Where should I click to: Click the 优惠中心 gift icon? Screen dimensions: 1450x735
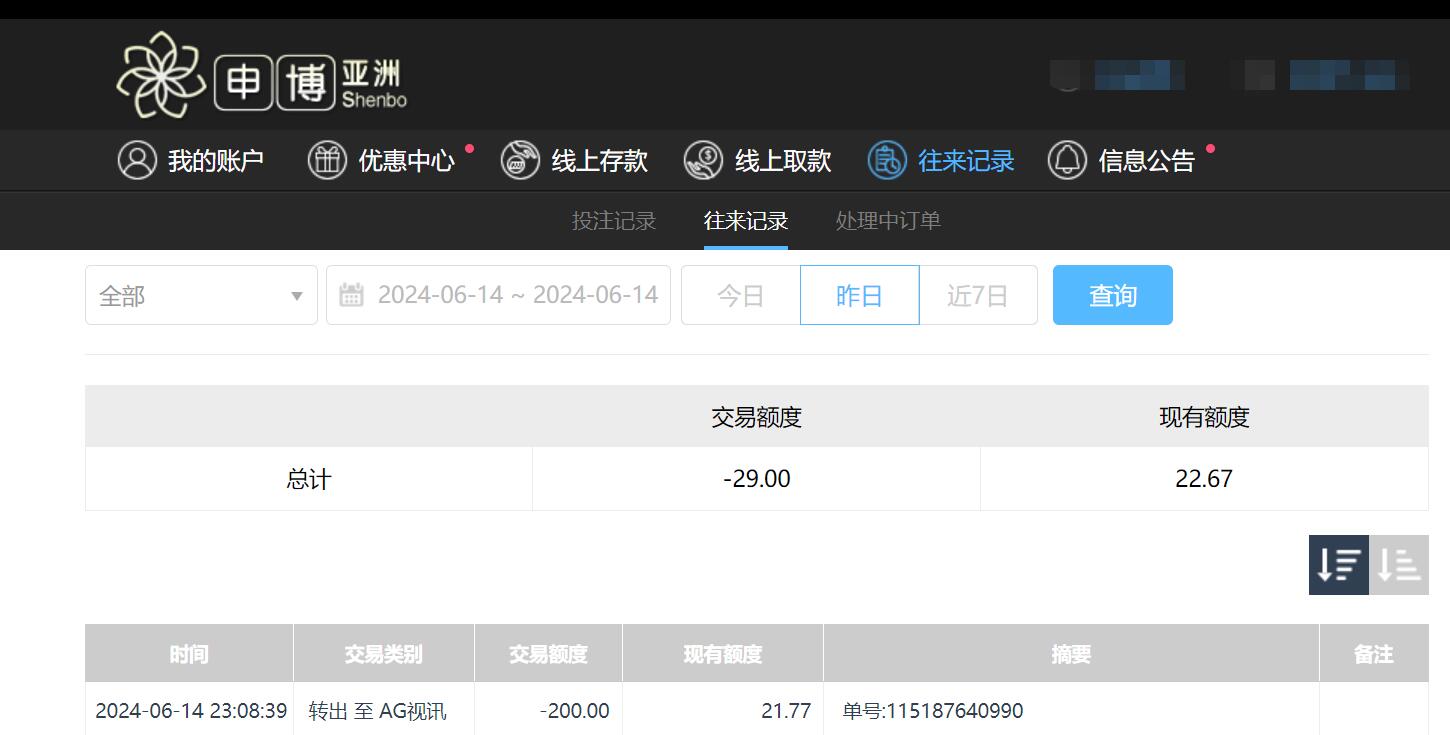click(327, 160)
